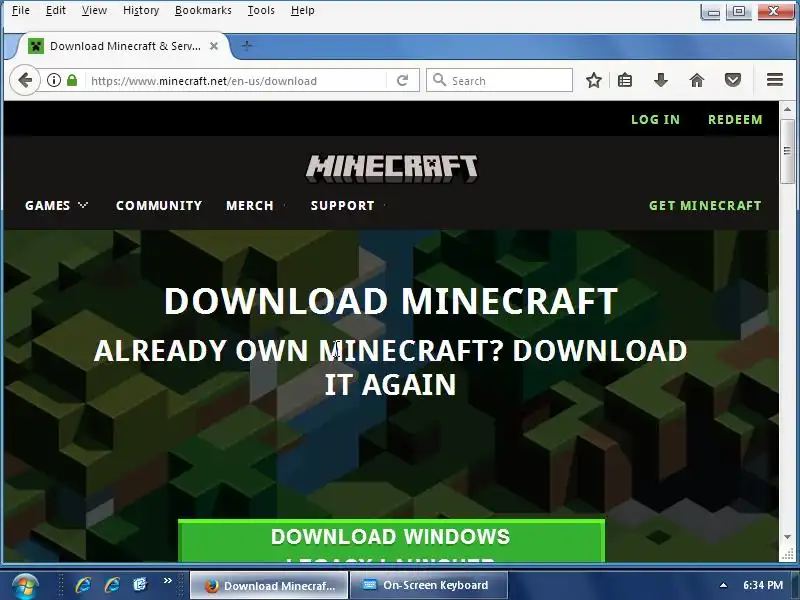Show bookmarks list icon in toolbar

point(625,80)
